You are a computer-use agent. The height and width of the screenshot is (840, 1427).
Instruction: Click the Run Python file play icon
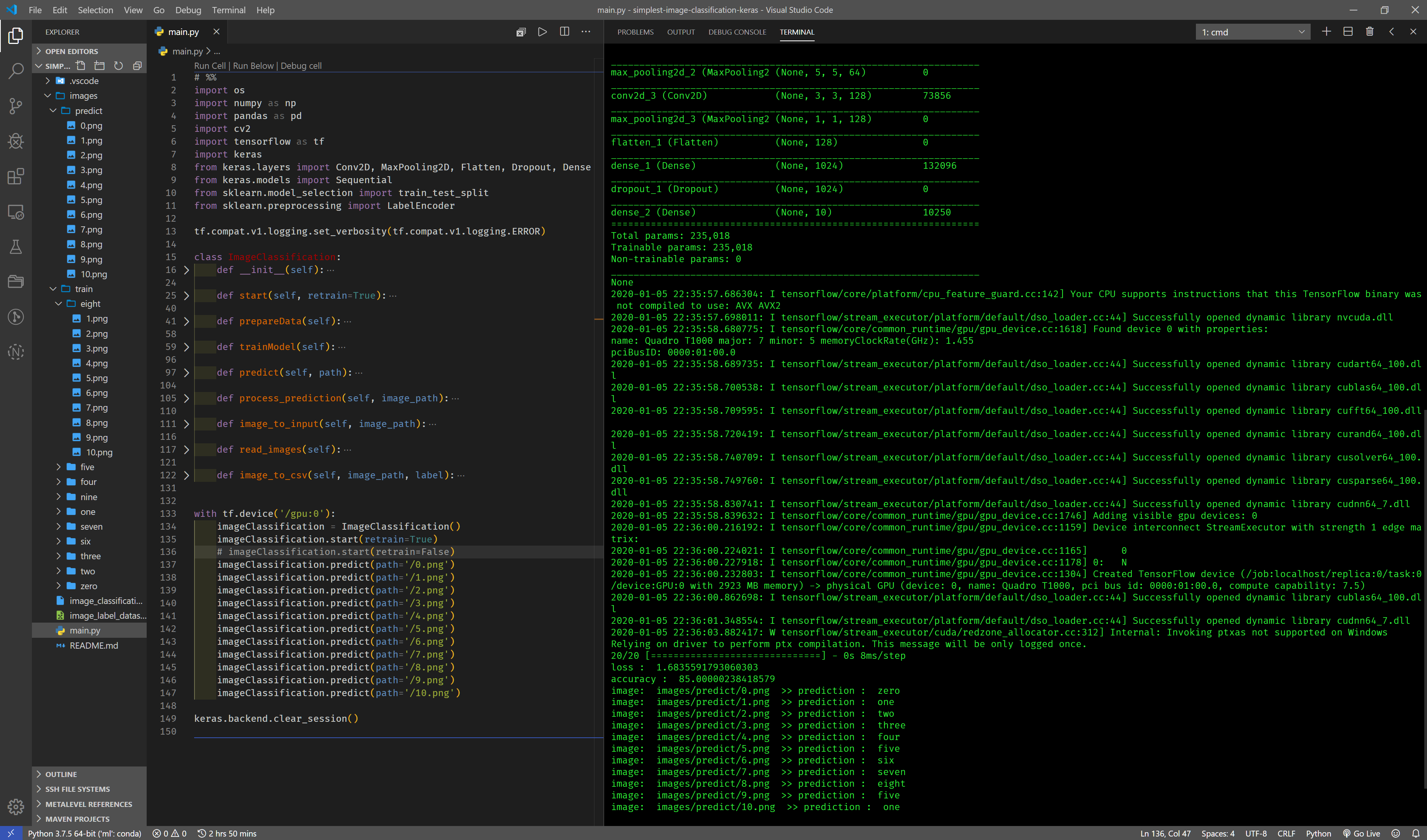pyautogui.click(x=542, y=32)
